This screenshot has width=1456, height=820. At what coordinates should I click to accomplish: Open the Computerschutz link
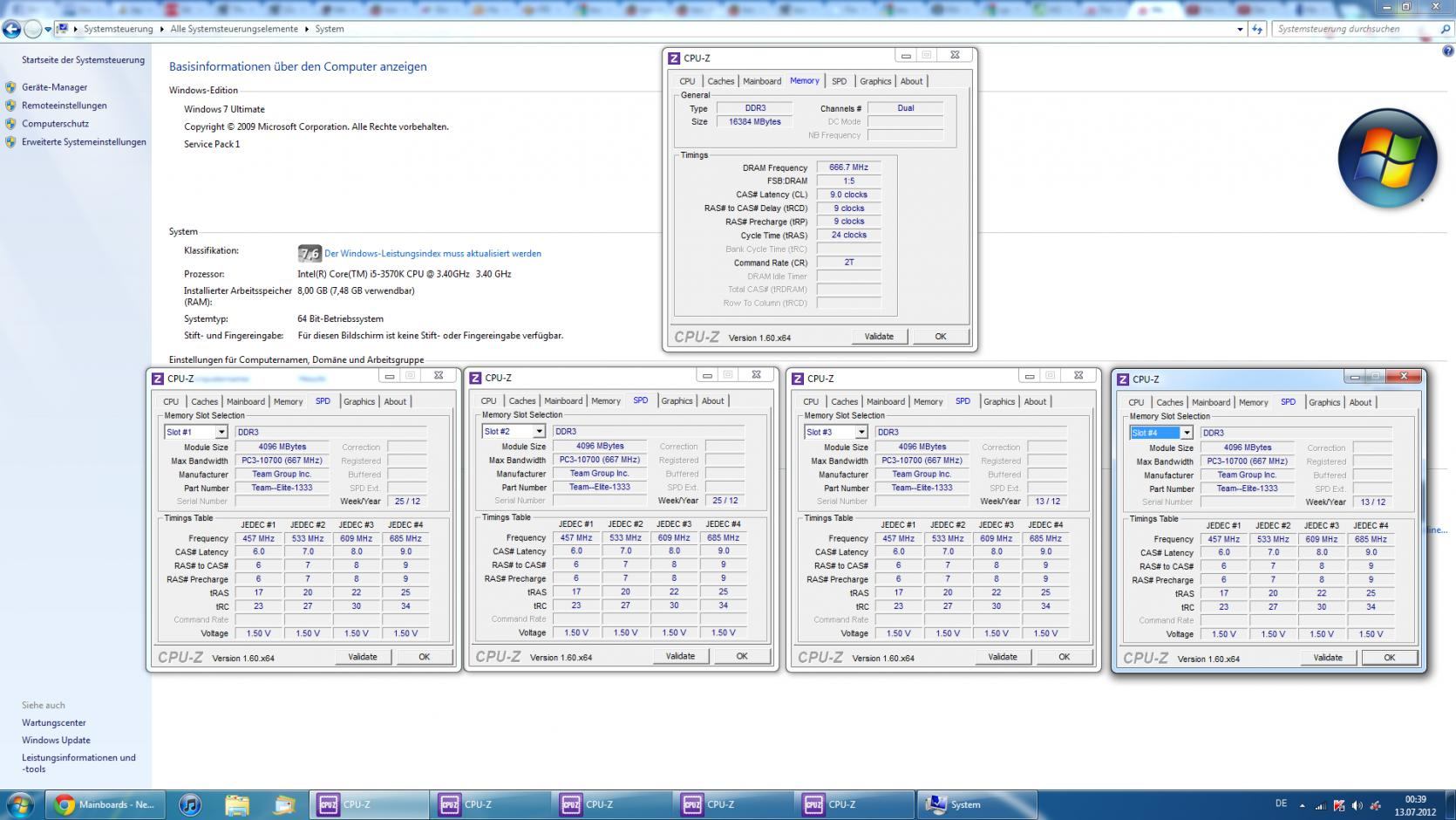56,124
